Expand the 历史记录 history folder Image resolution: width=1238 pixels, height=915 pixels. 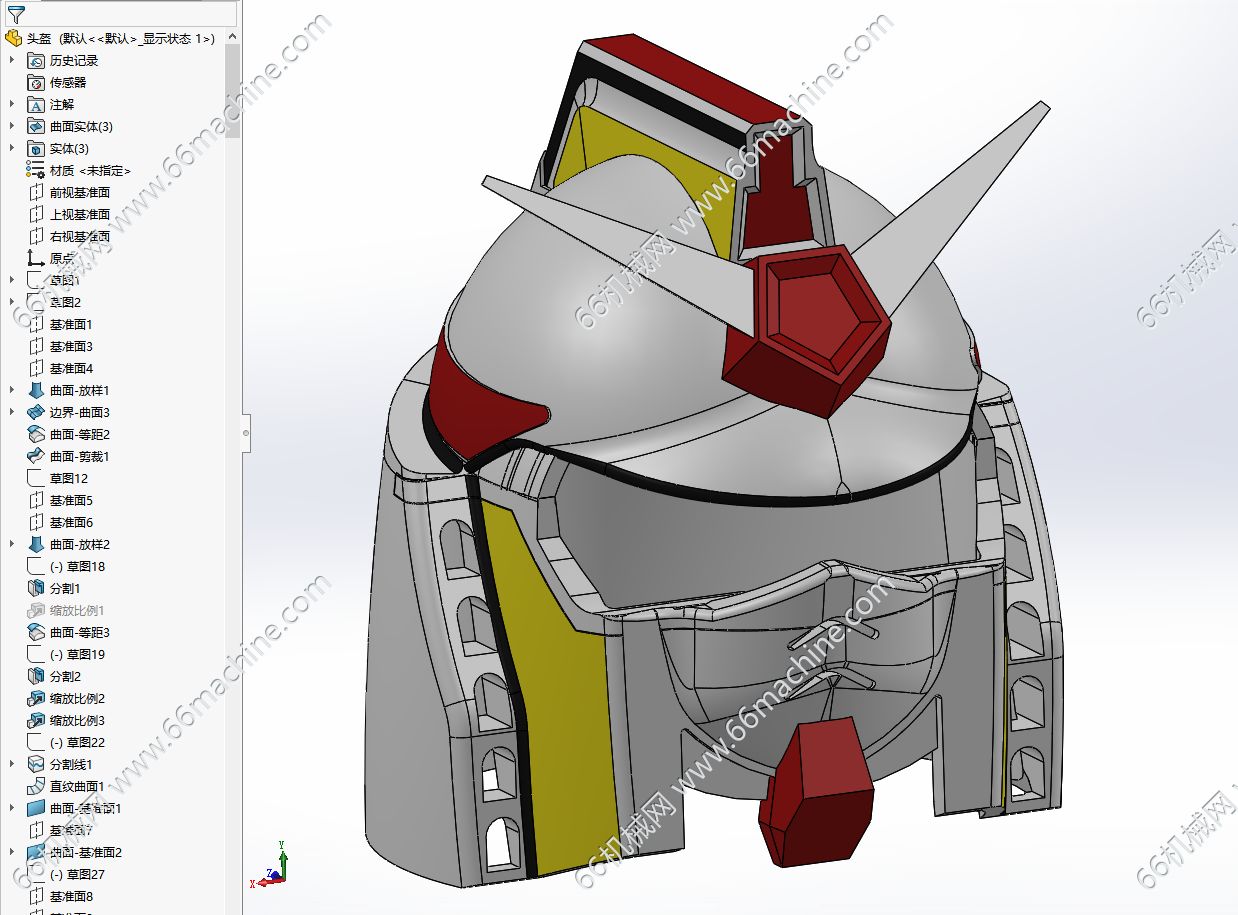pos(12,60)
